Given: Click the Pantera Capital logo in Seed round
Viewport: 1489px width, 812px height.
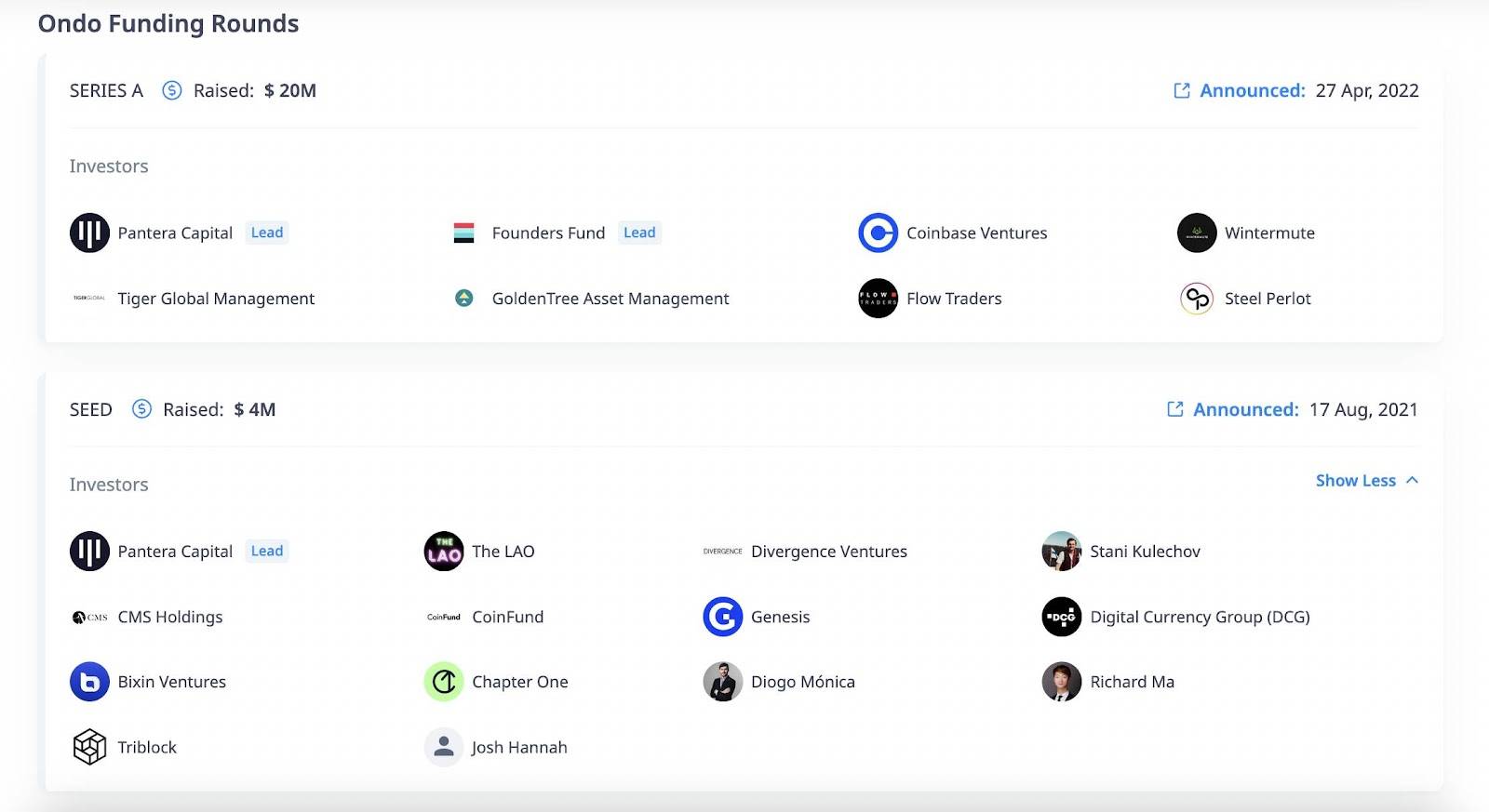Looking at the screenshot, I should pos(89,551).
